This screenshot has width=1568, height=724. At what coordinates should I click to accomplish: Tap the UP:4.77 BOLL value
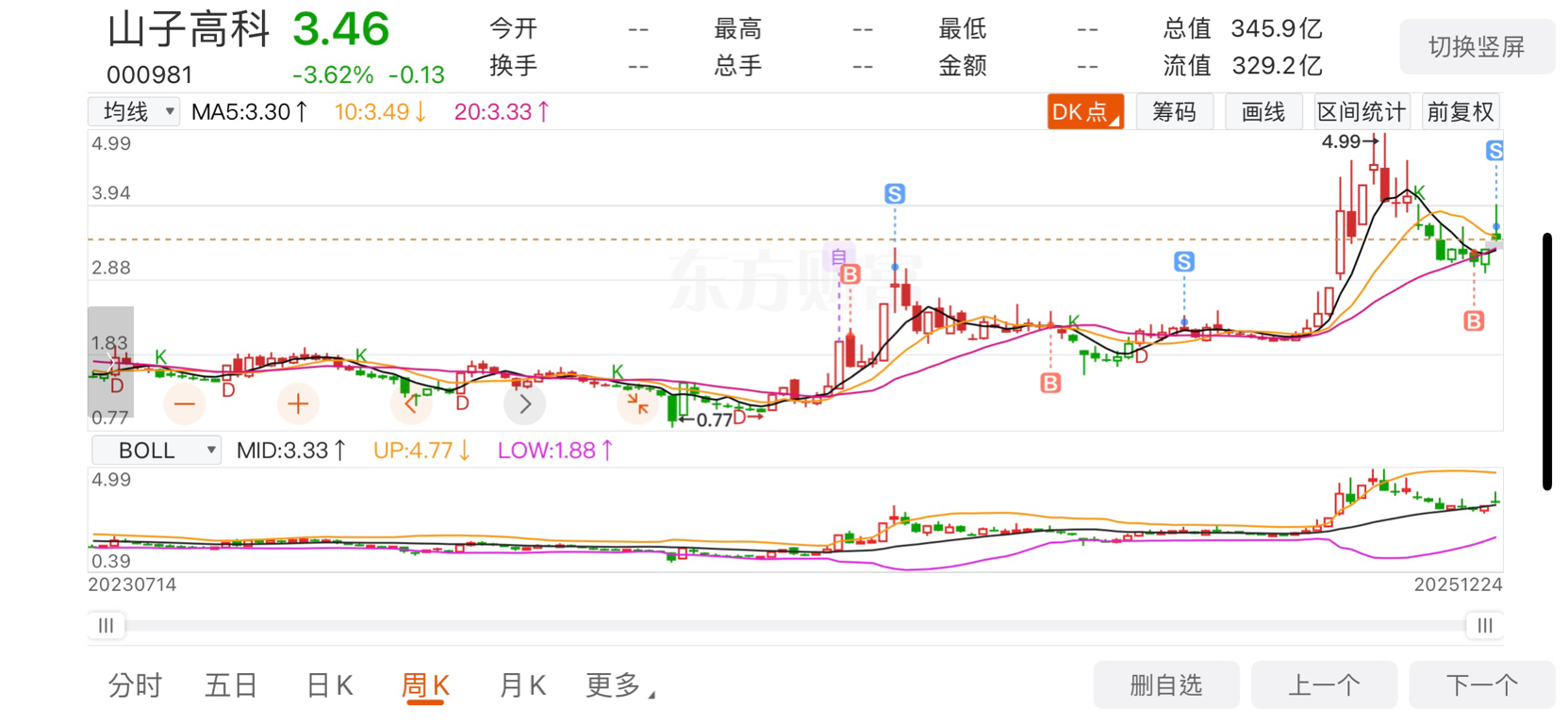coord(422,451)
